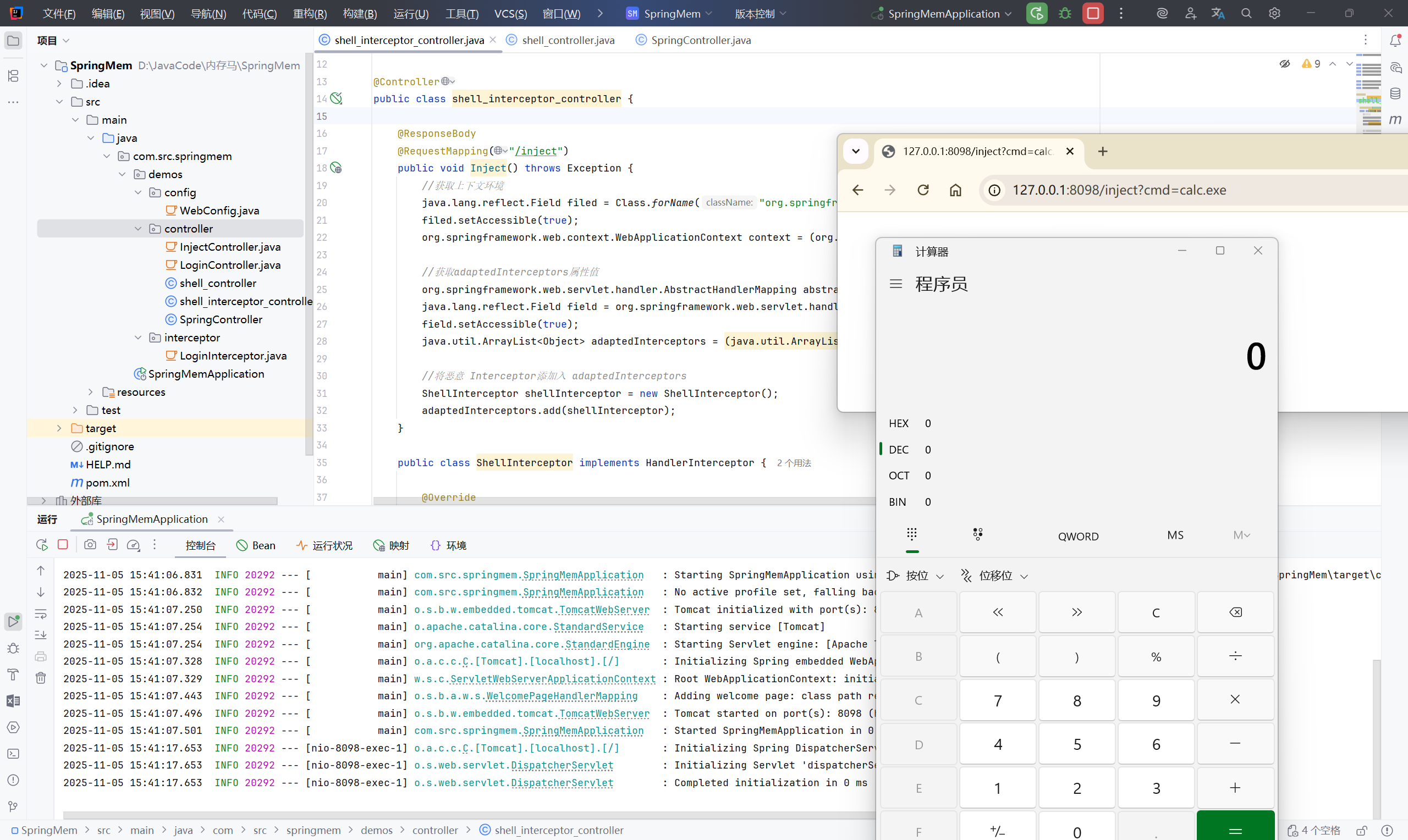
Task: Open the SpringMemApplication run configuration dropdown
Action: coord(943,14)
